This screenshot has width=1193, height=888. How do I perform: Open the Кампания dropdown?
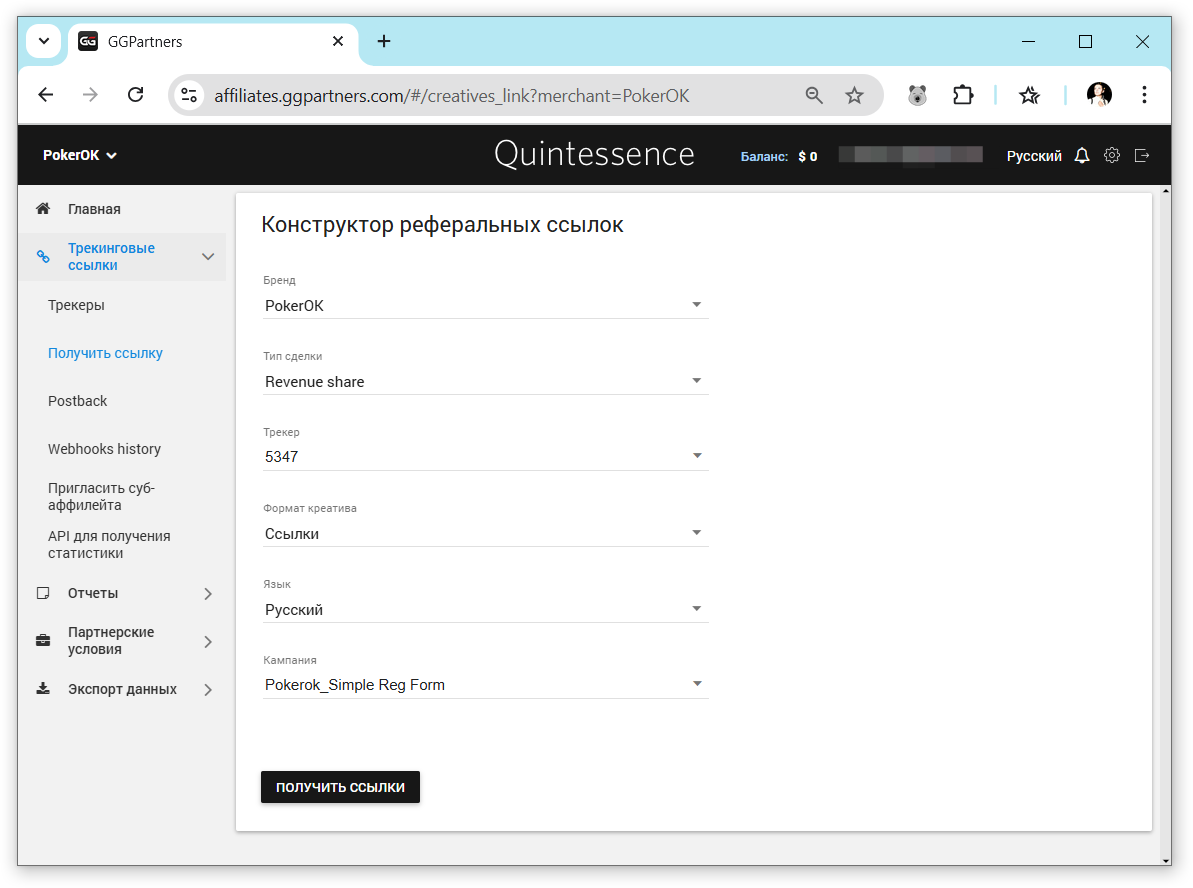485,685
